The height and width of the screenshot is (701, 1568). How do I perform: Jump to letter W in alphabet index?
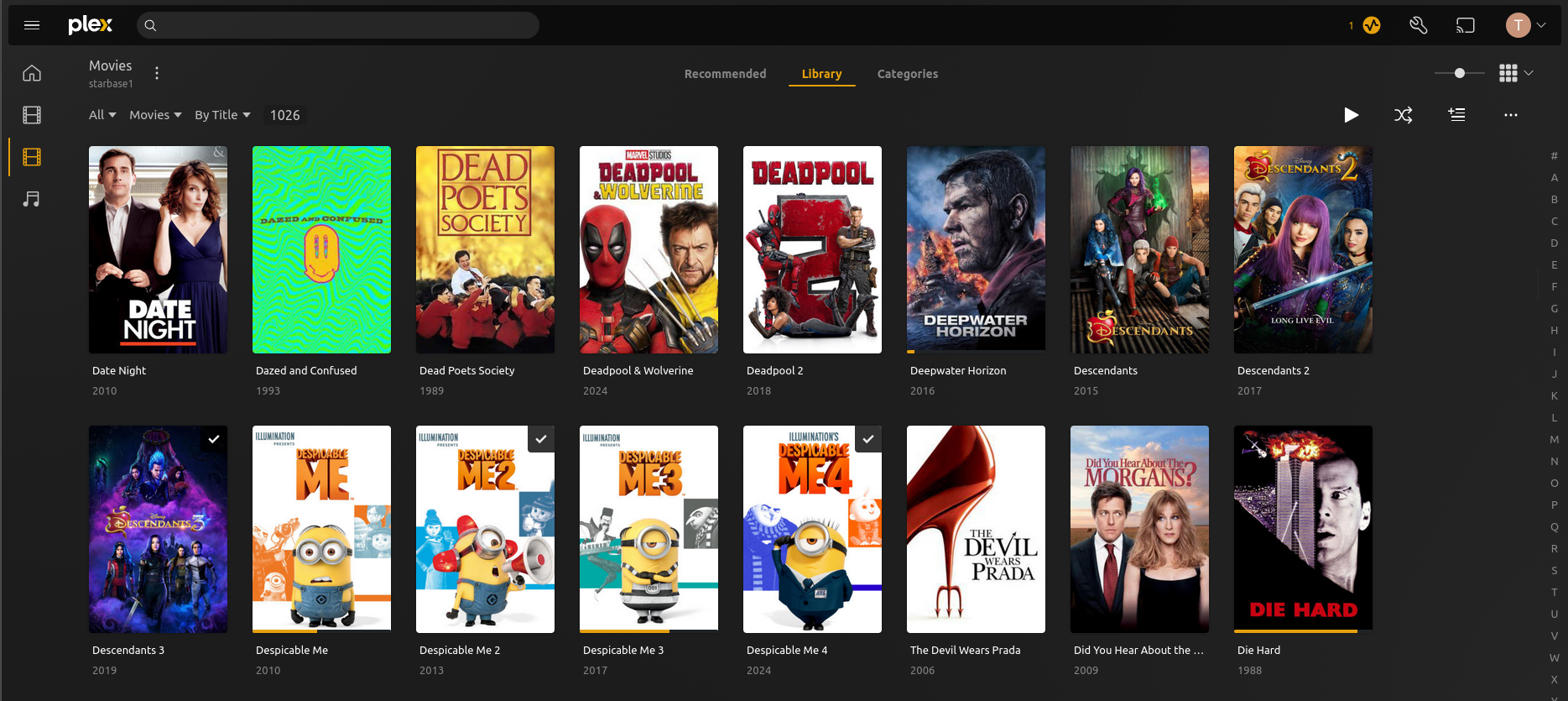1554,657
